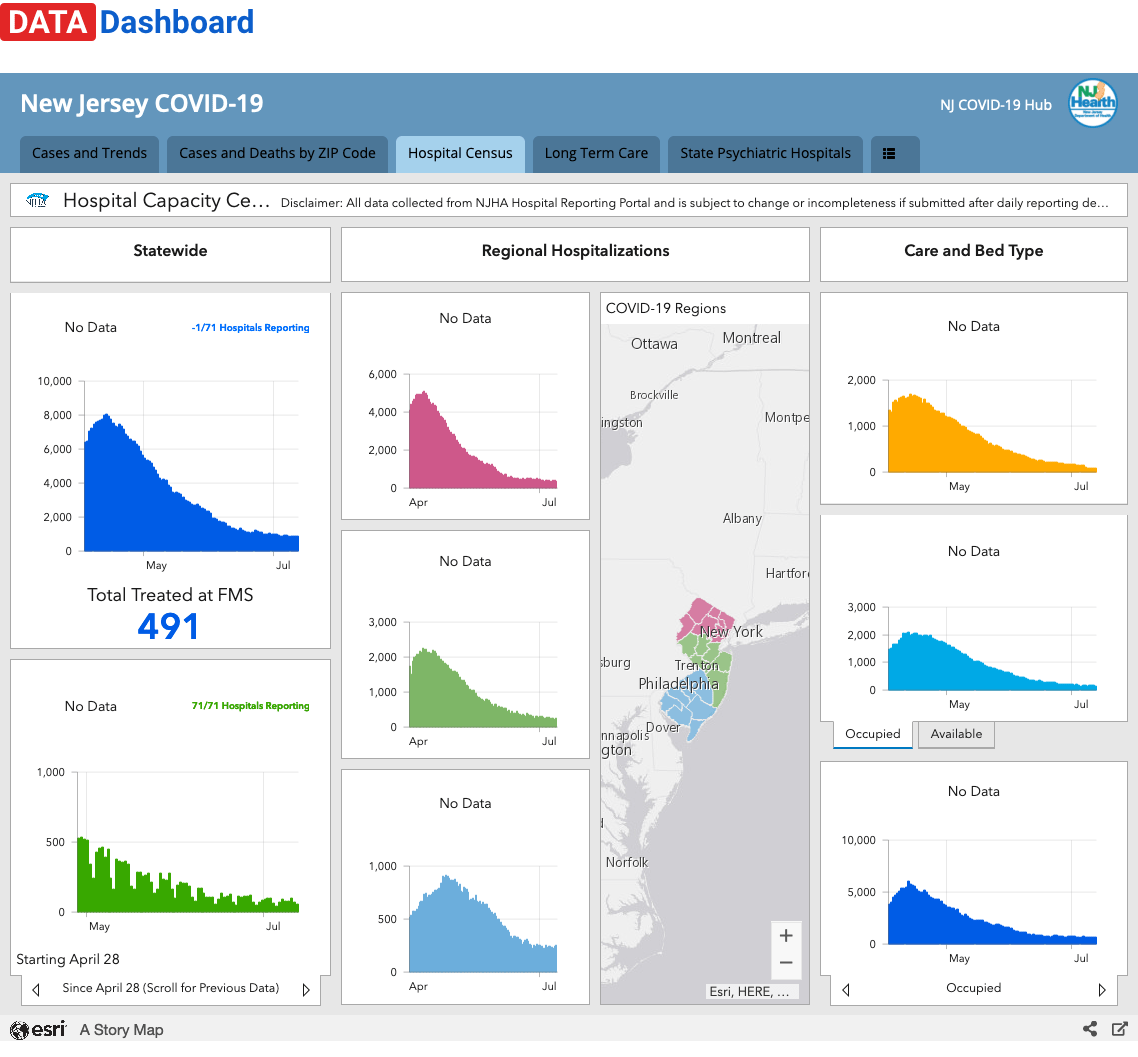The image size is (1138, 1057).
Task: Click the 71/71 Hospitals Reporting text
Action: [x=250, y=706]
